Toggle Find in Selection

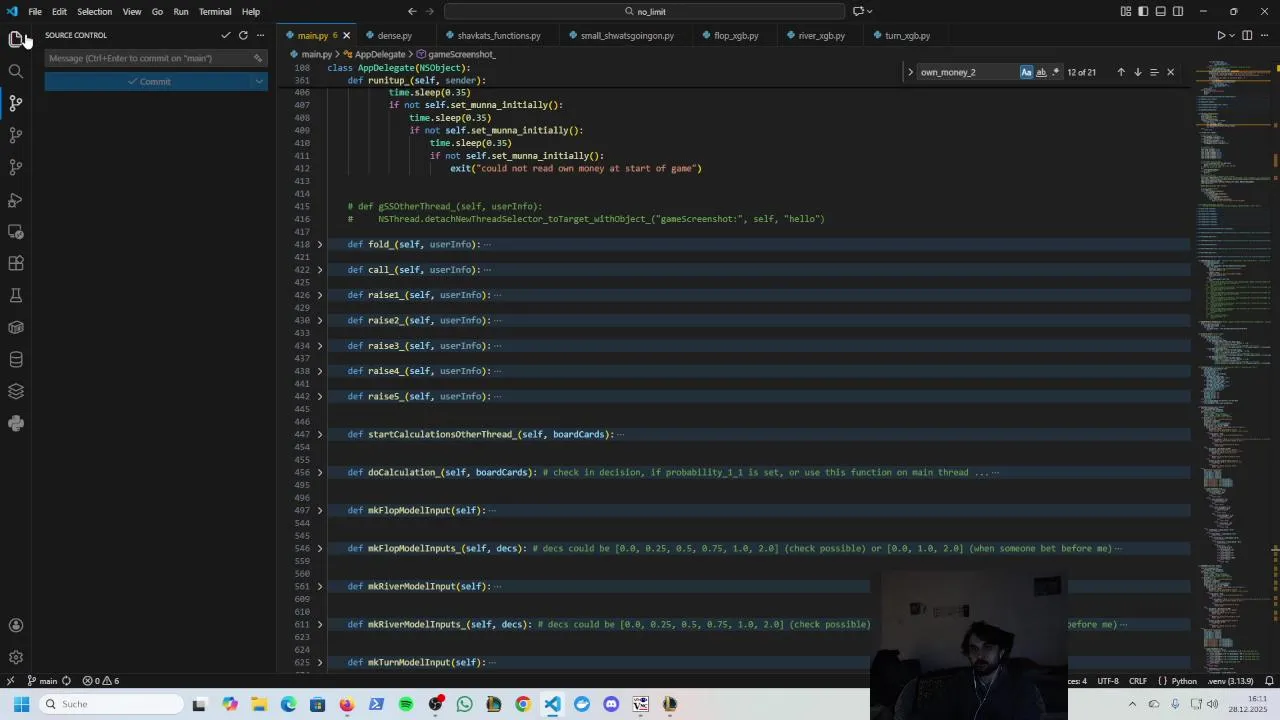[x=1154, y=72]
